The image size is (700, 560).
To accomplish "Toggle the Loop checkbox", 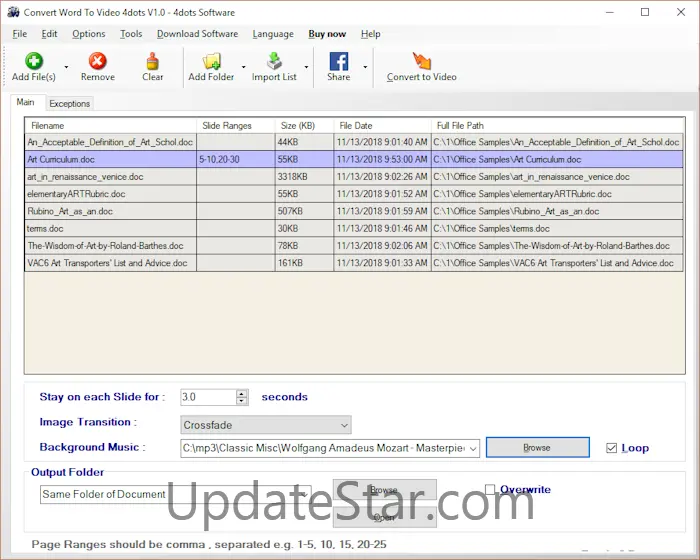I will tap(612, 448).
